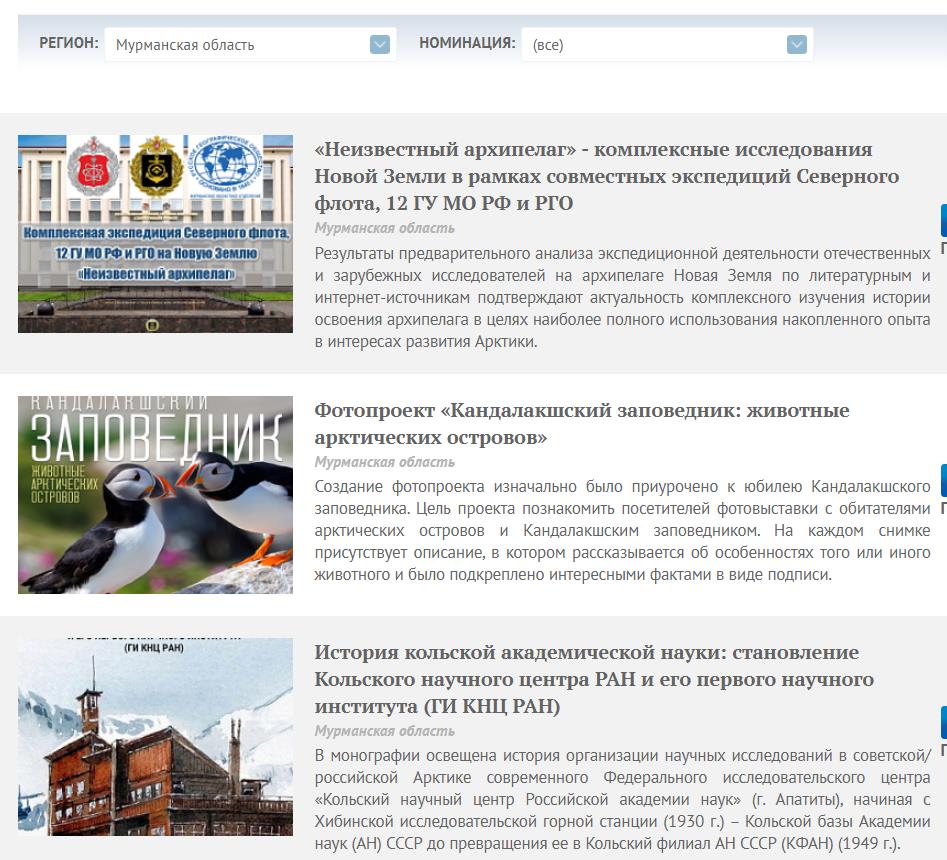Click the blue button beside the Кандалакшский заповедник entry
This screenshot has height=860, width=947.
tap(943, 481)
